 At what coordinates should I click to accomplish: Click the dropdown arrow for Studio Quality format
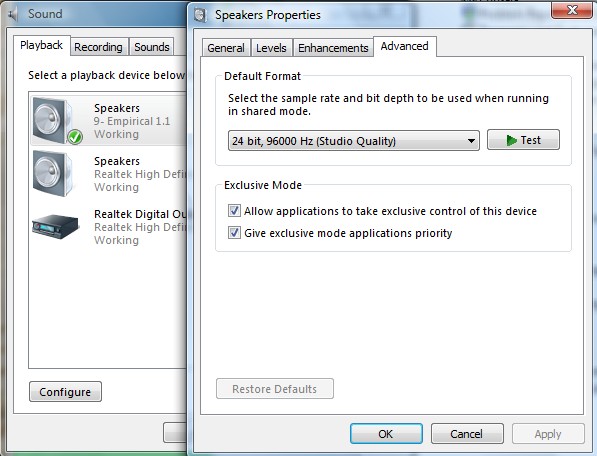point(471,141)
